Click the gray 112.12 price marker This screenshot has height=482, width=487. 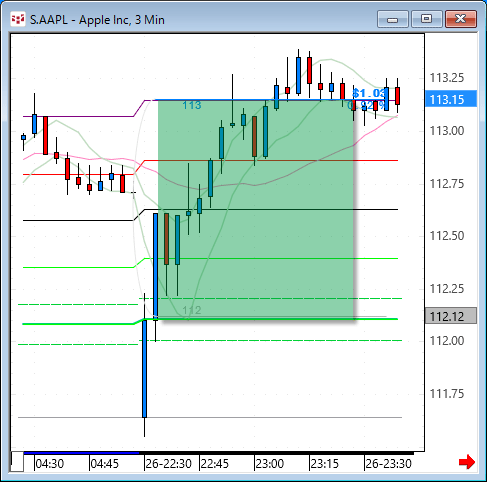[x=451, y=316]
